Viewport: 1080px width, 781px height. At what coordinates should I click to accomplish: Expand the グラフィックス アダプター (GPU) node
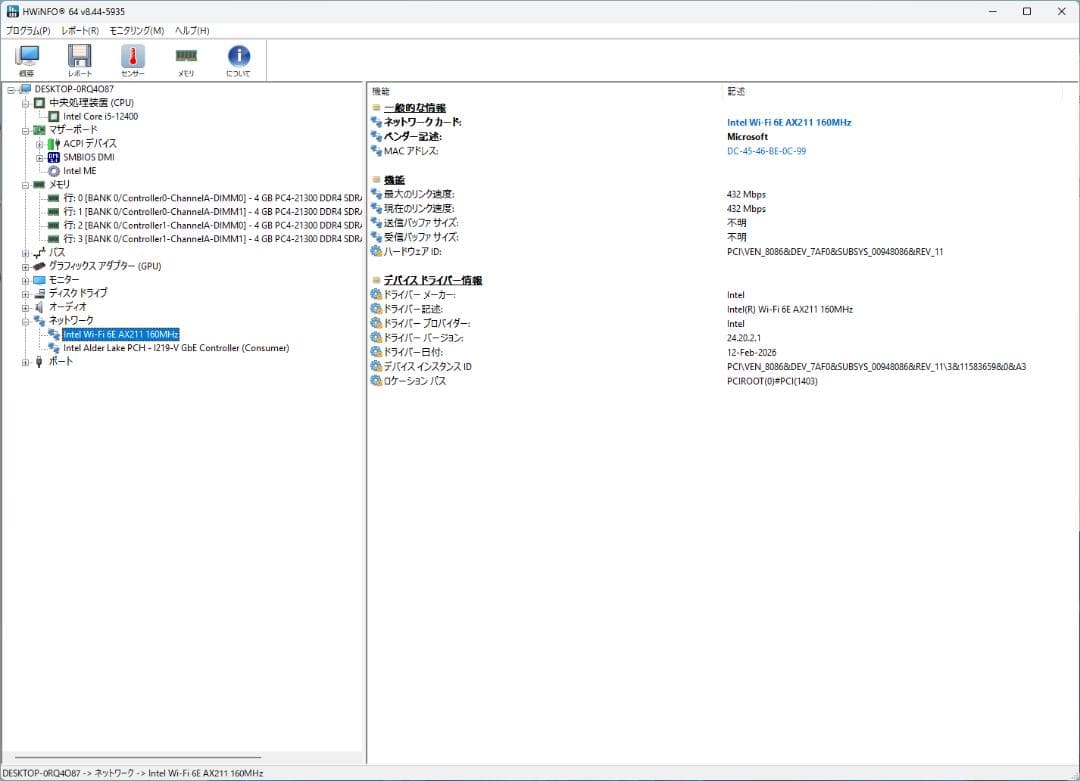pos(25,267)
